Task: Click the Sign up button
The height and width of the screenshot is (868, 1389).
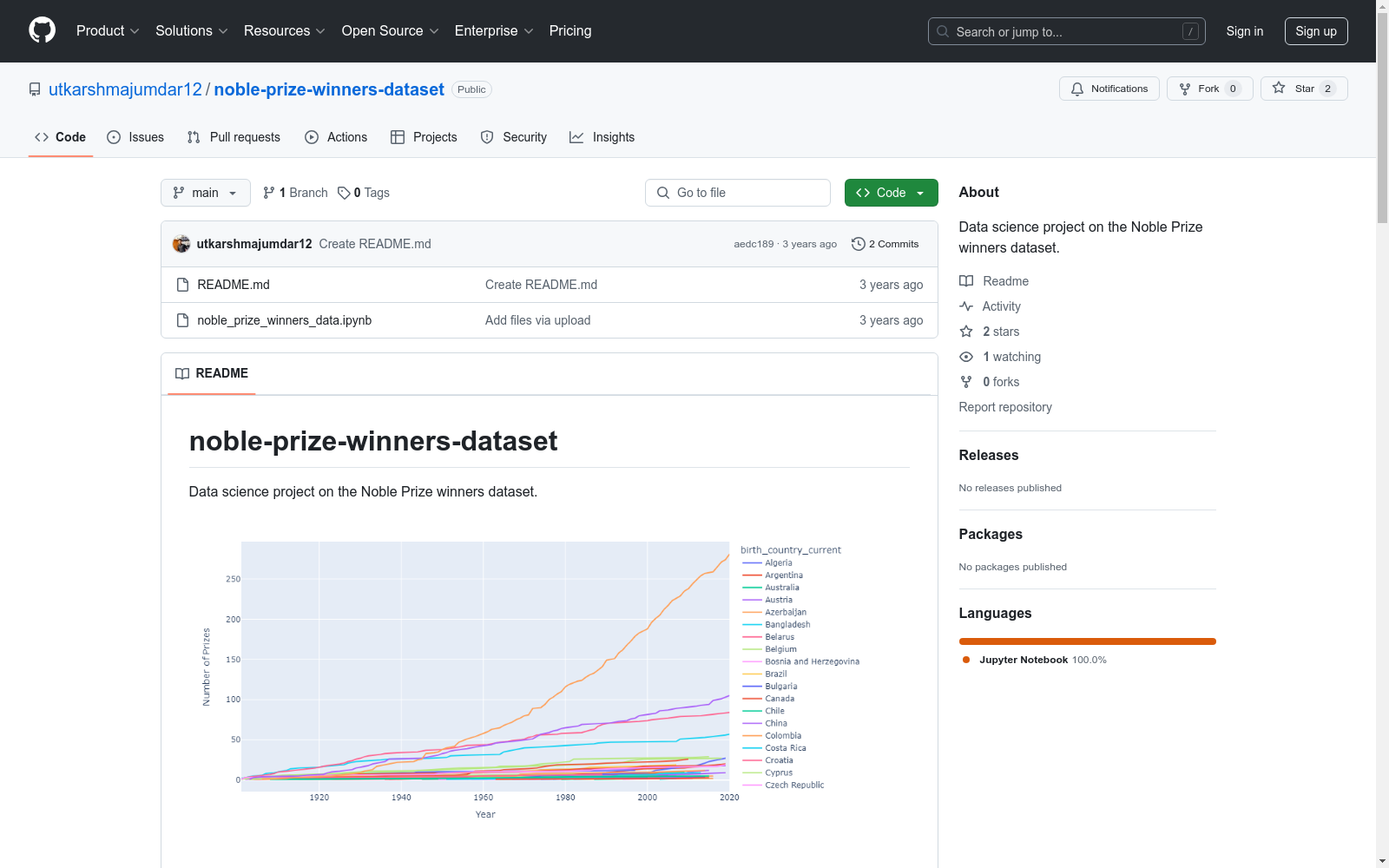Action: 1316,31
